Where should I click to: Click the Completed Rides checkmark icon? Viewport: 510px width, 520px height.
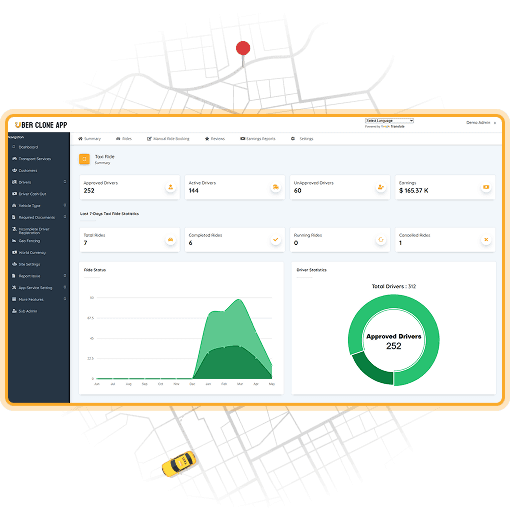[276, 239]
